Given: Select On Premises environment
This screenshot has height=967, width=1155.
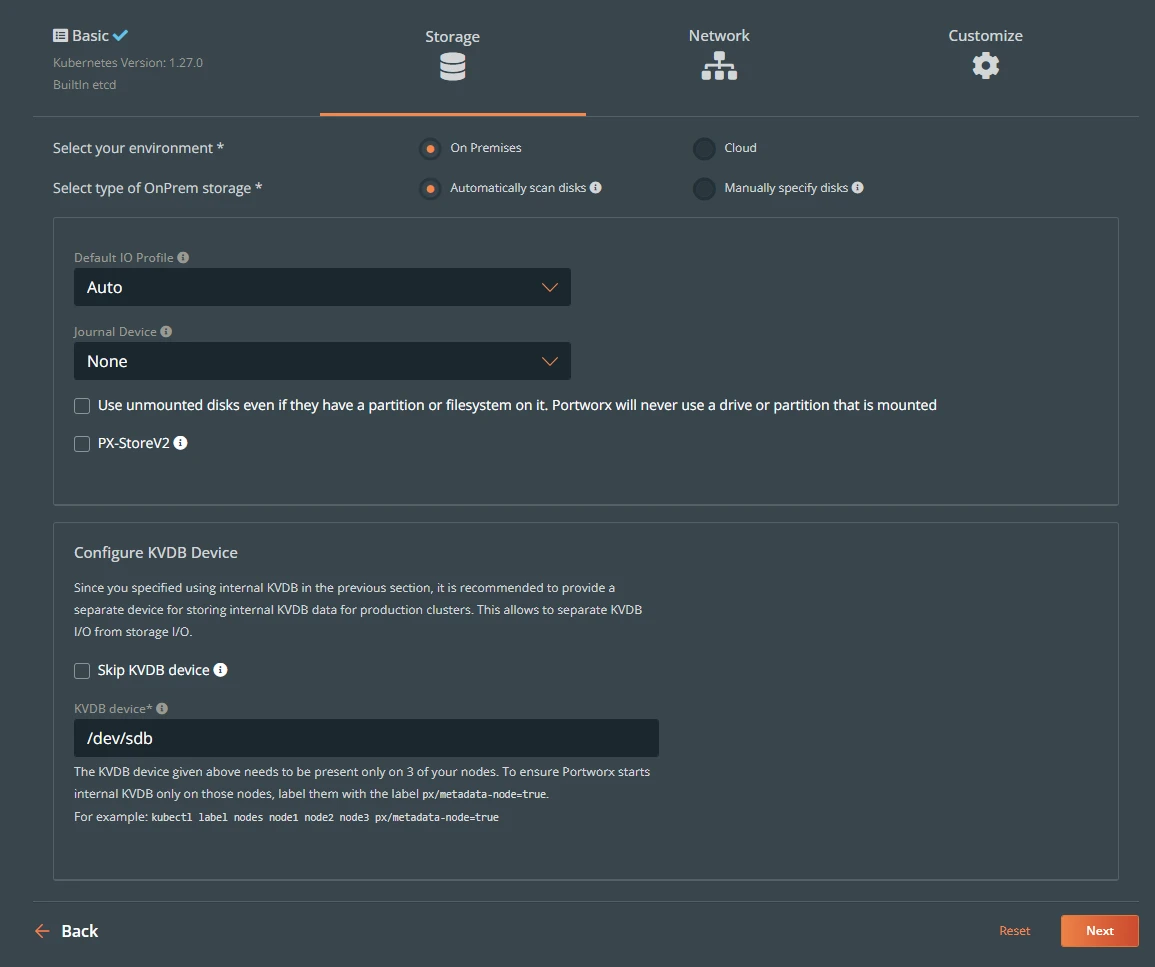Looking at the screenshot, I should (x=430, y=149).
